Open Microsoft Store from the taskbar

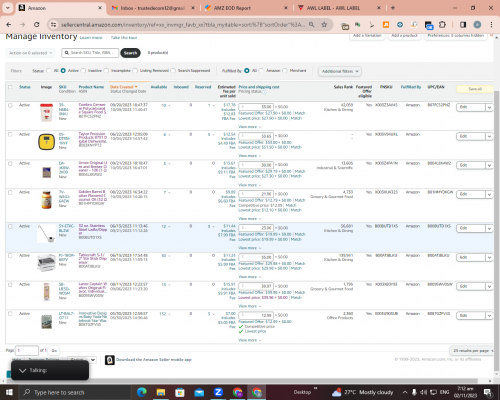click(180, 392)
